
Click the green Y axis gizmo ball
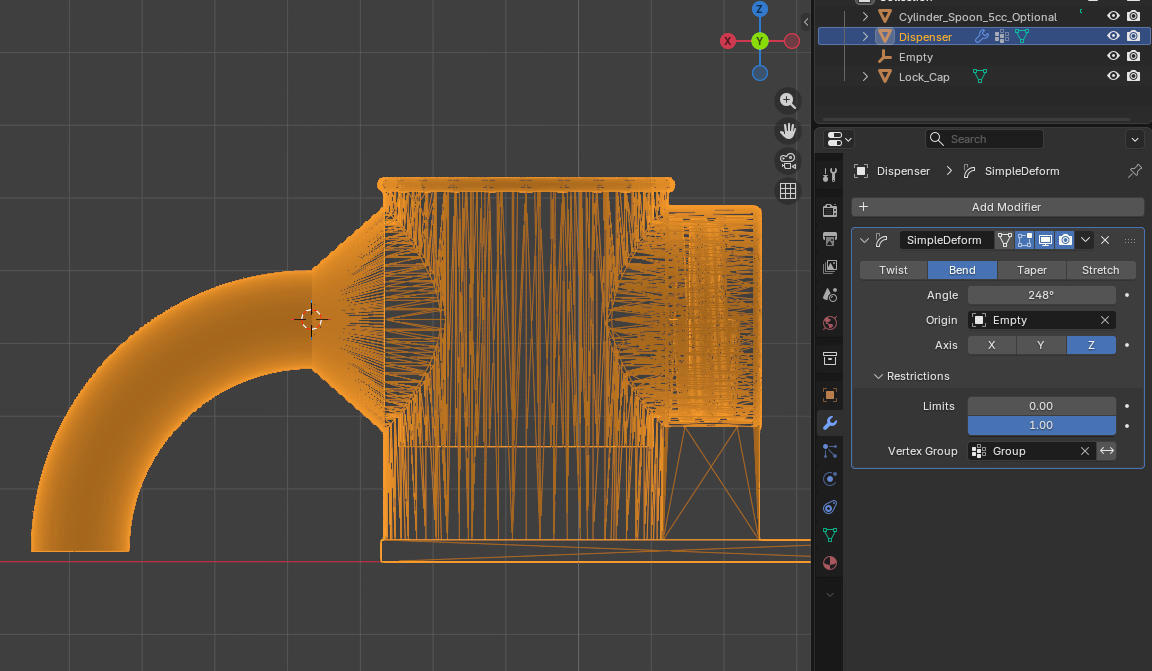pyautogui.click(x=760, y=41)
